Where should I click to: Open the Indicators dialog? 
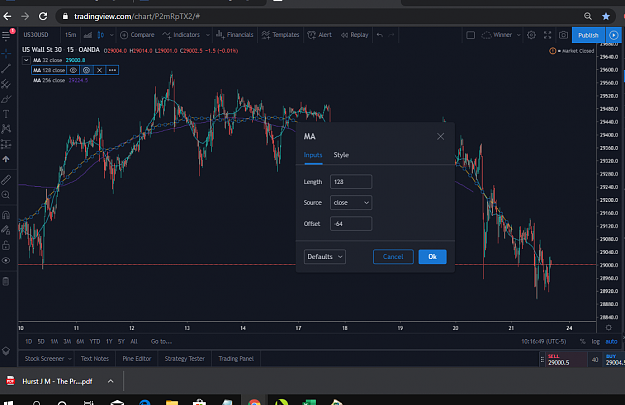[x=181, y=35]
